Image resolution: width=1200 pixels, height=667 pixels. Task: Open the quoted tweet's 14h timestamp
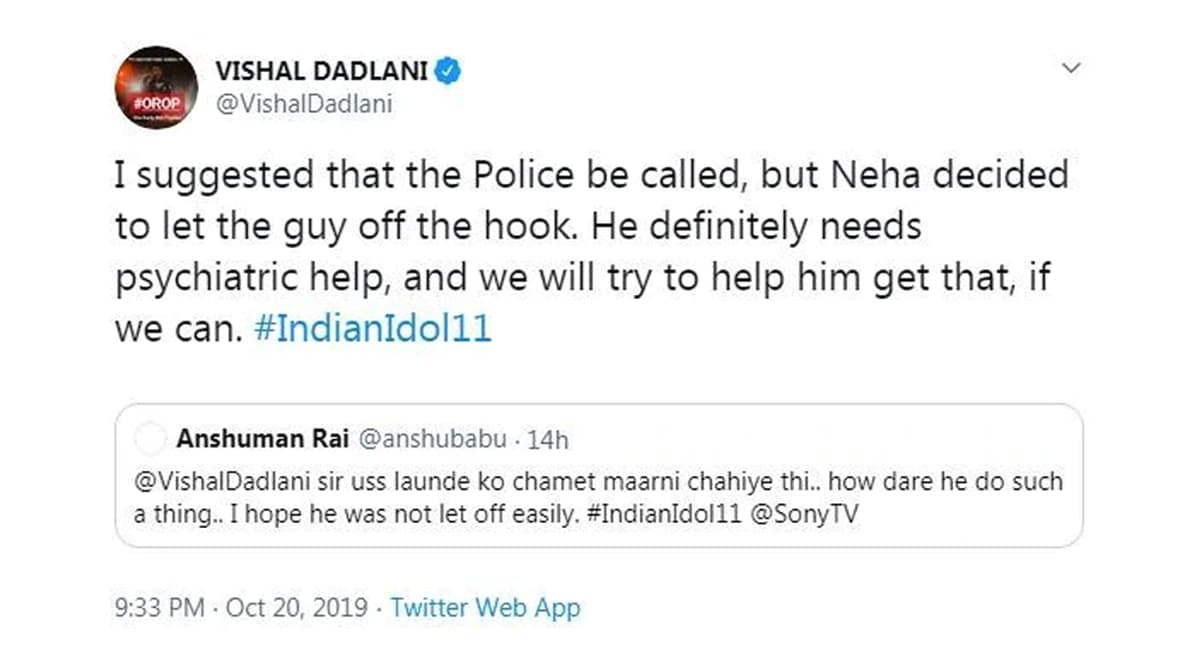(549, 439)
